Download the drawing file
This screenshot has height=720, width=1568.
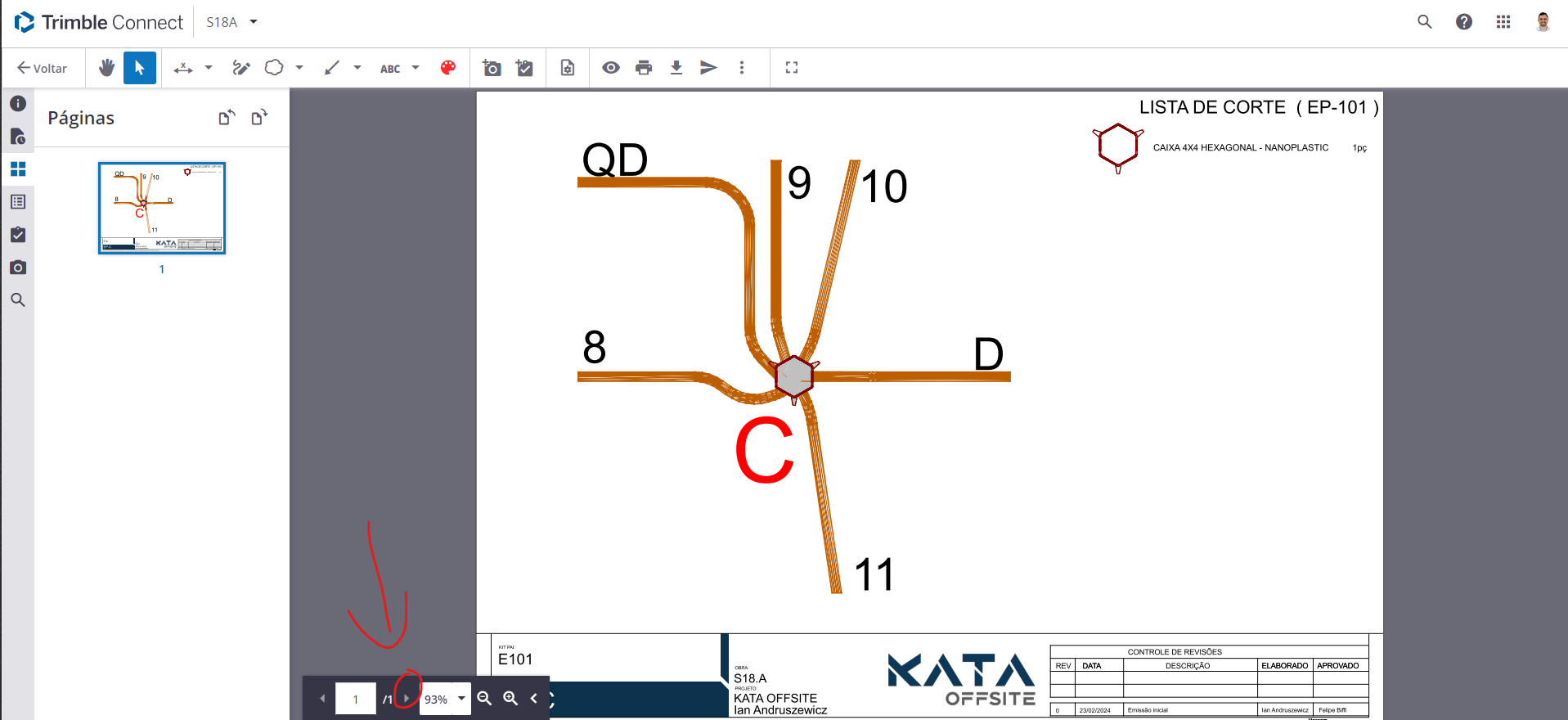click(676, 68)
